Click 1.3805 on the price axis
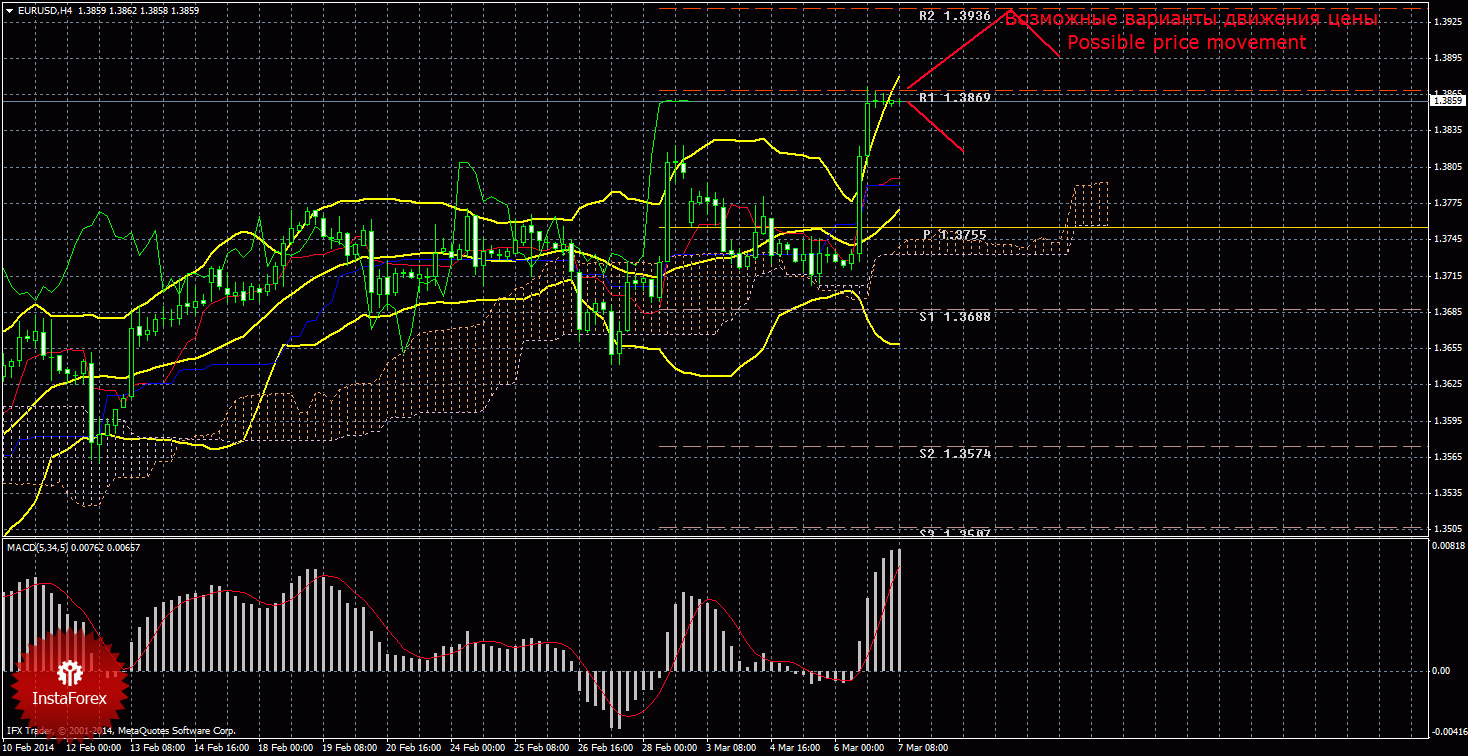Viewport: 1468px width, 756px height. tap(1446, 167)
